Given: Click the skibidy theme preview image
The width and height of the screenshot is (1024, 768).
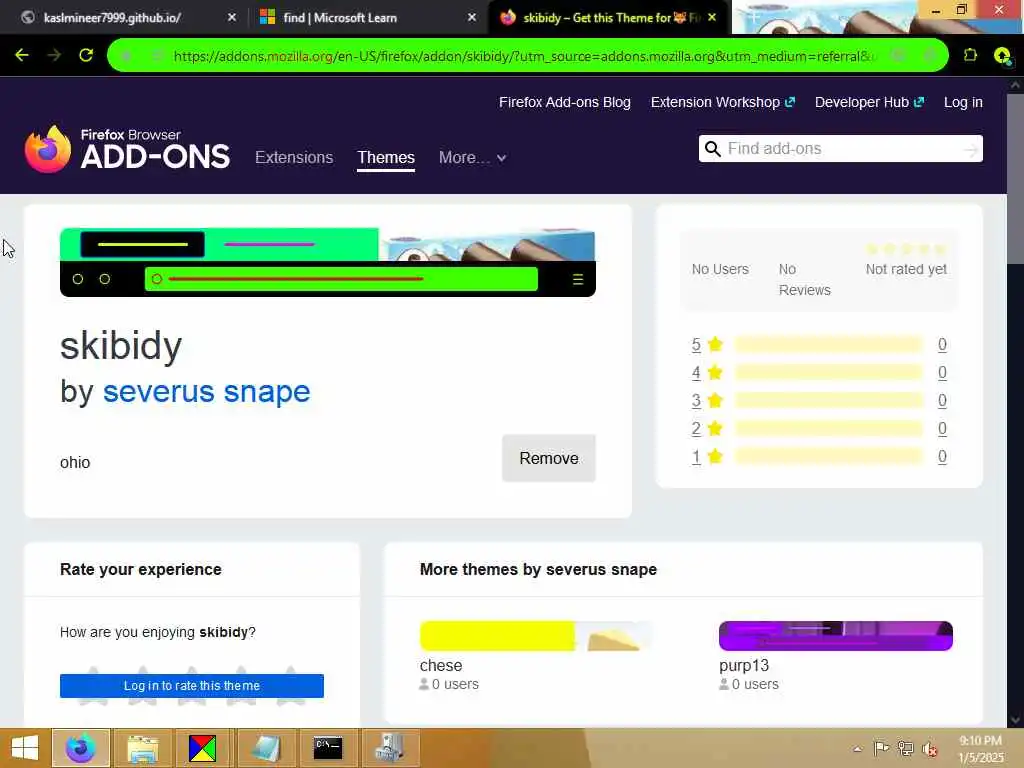Looking at the screenshot, I should (x=328, y=262).
